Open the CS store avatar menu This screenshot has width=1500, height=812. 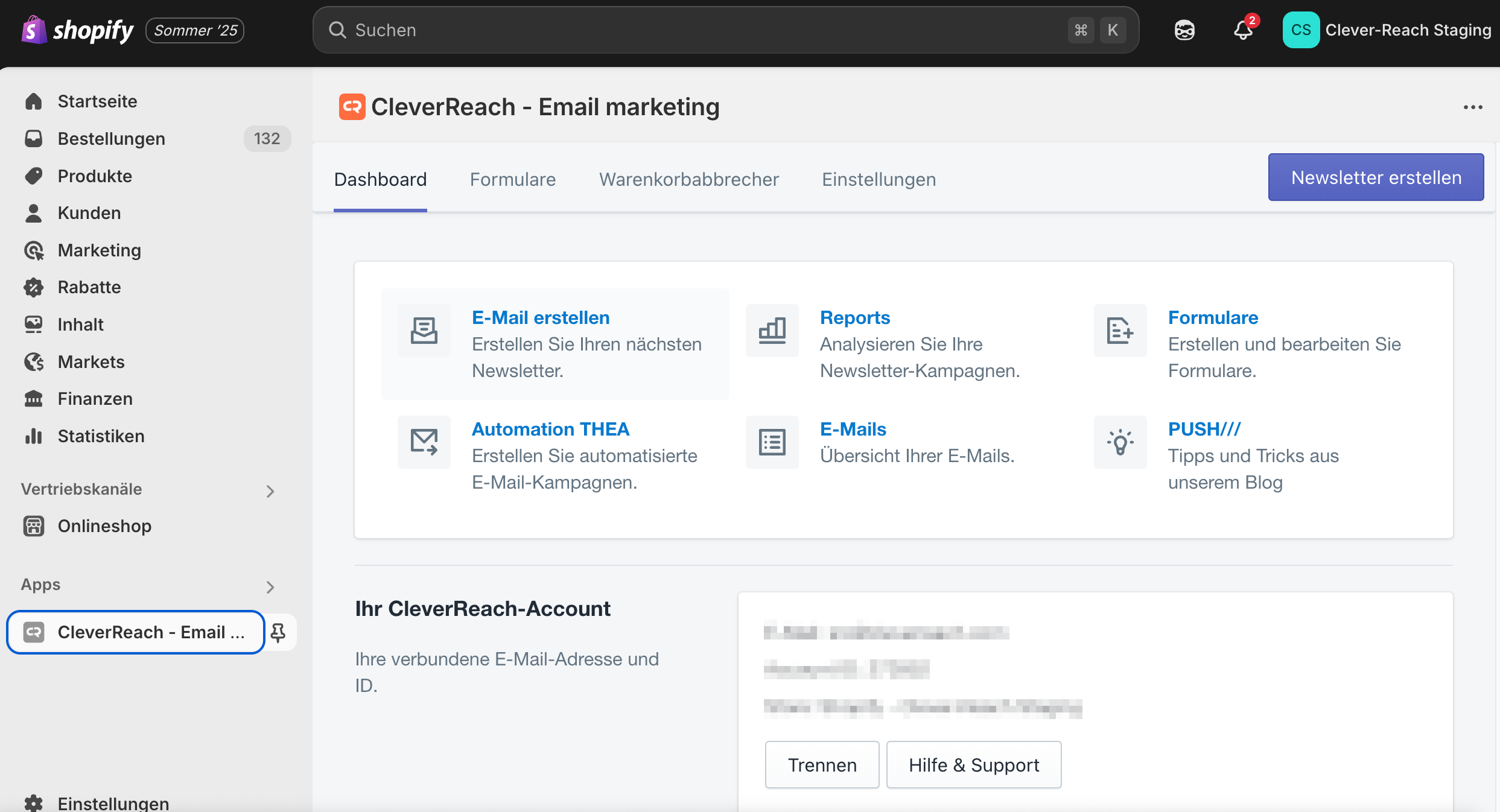click(x=1301, y=30)
